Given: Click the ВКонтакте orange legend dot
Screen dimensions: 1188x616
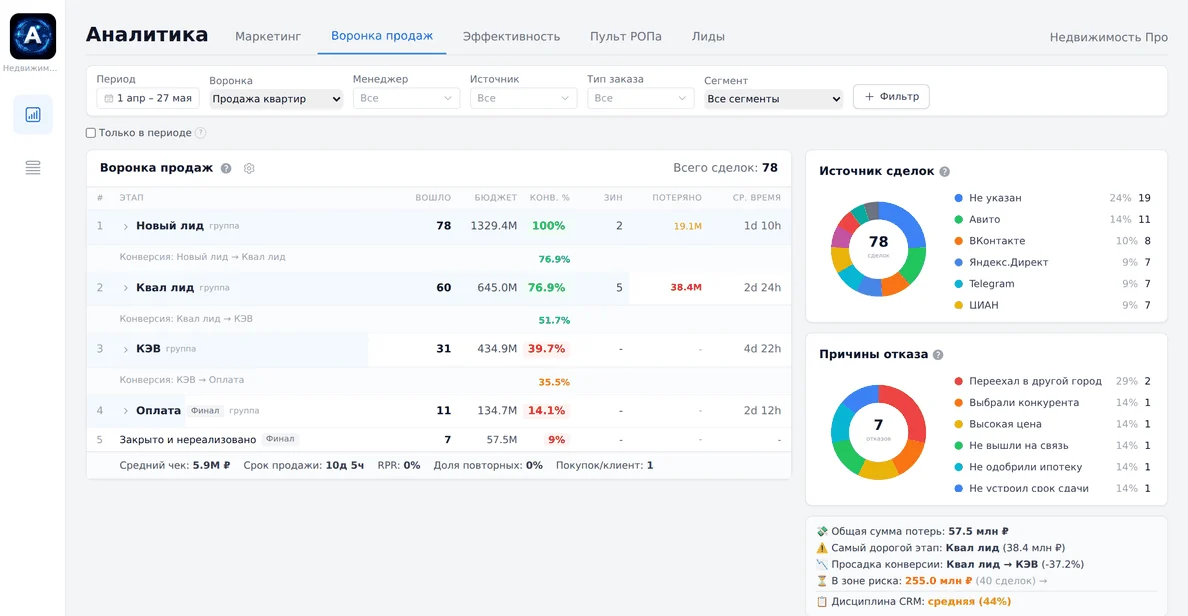Looking at the screenshot, I should coord(958,241).
